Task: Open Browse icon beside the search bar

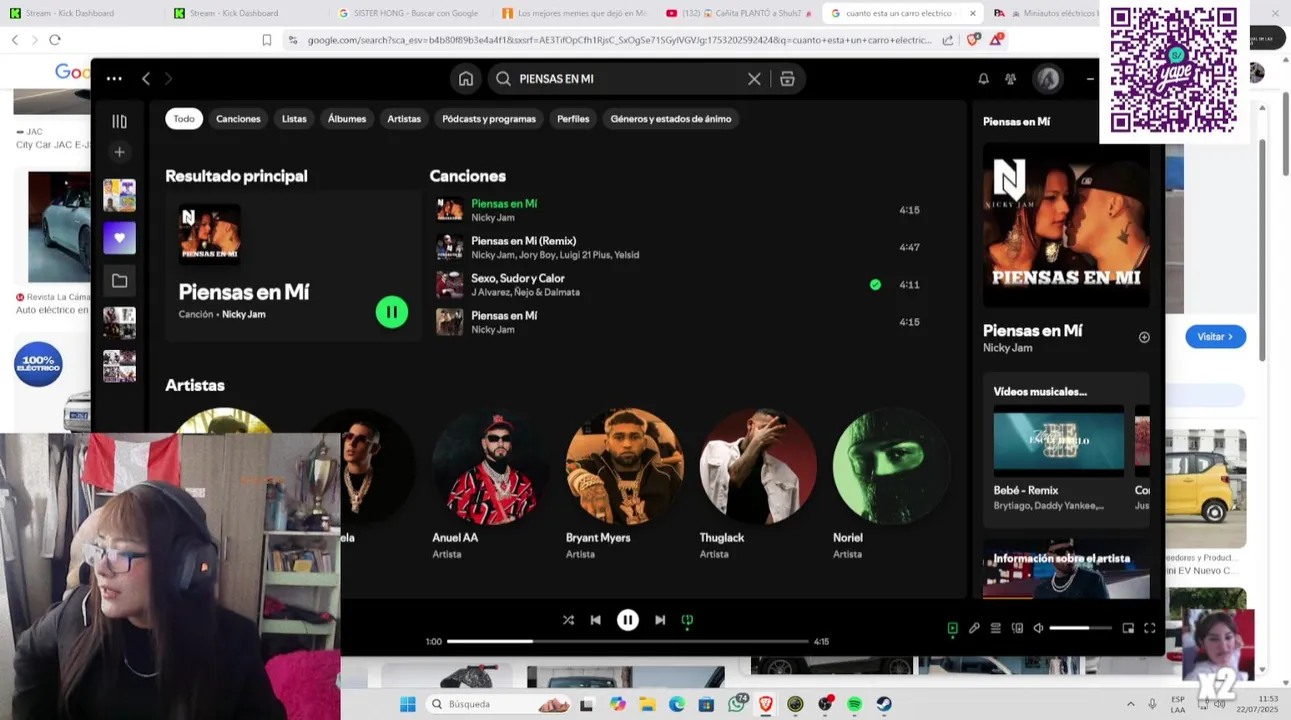Action: point(788,79)
